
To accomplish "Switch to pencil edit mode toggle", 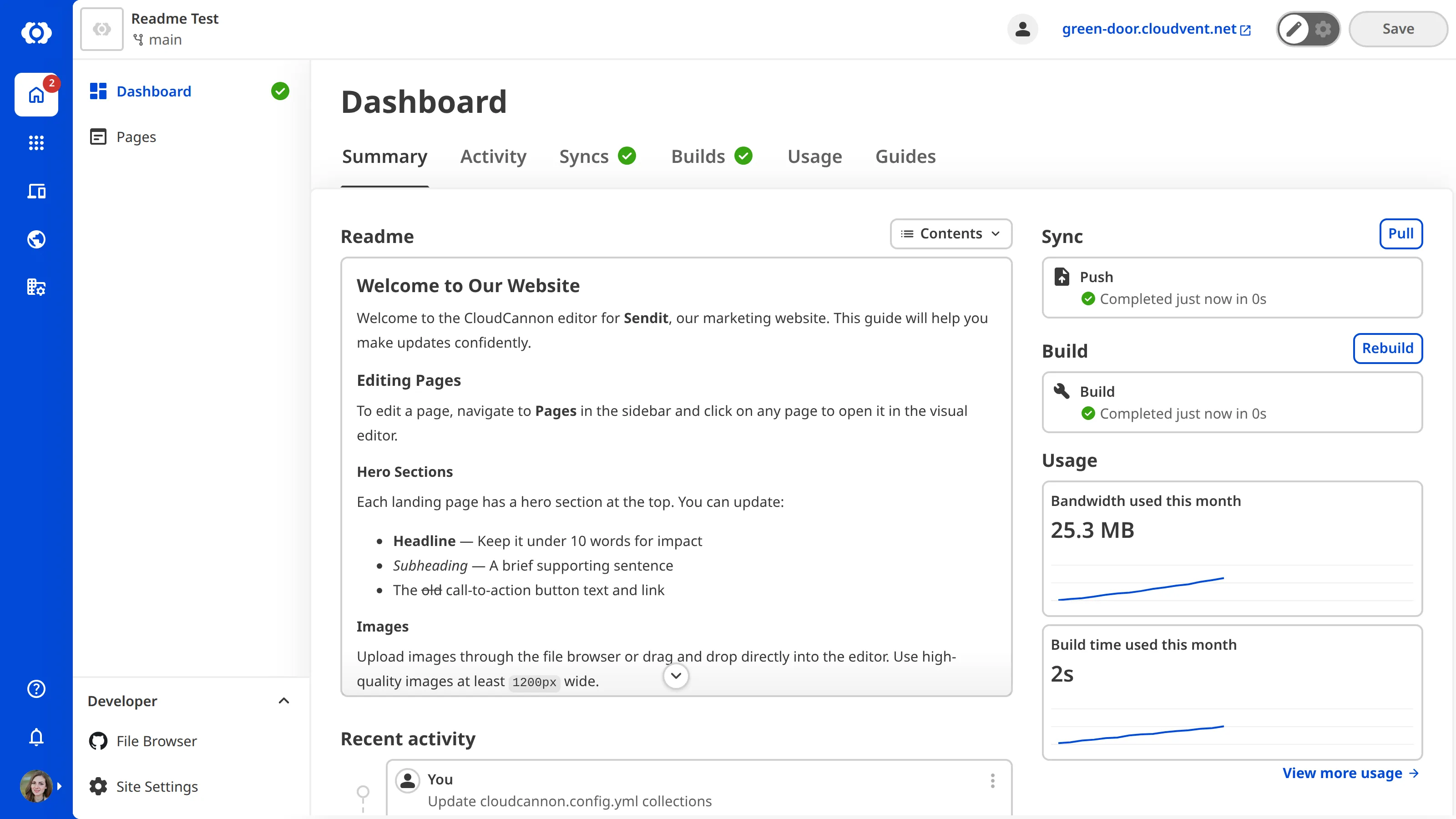I will click(x=1294, y=29).
